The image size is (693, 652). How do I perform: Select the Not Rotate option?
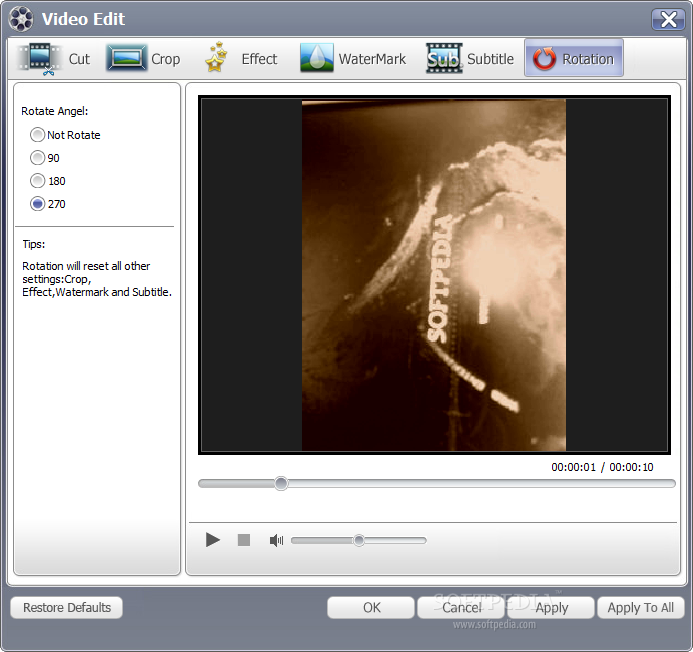[x=65, y=135]
